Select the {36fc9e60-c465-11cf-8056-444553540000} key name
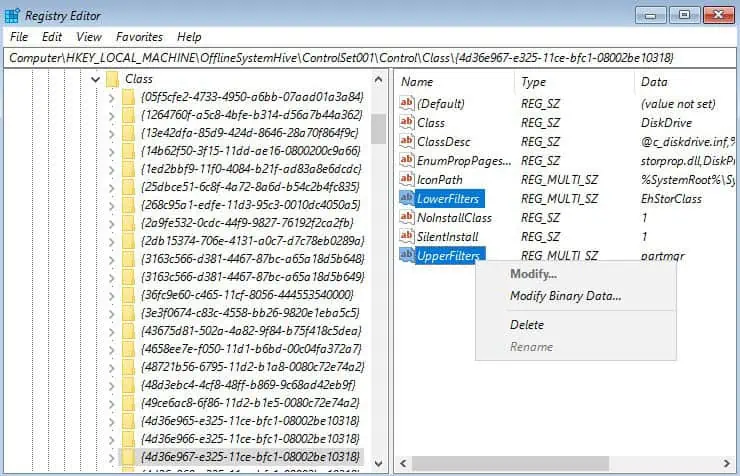 point(247,295)
